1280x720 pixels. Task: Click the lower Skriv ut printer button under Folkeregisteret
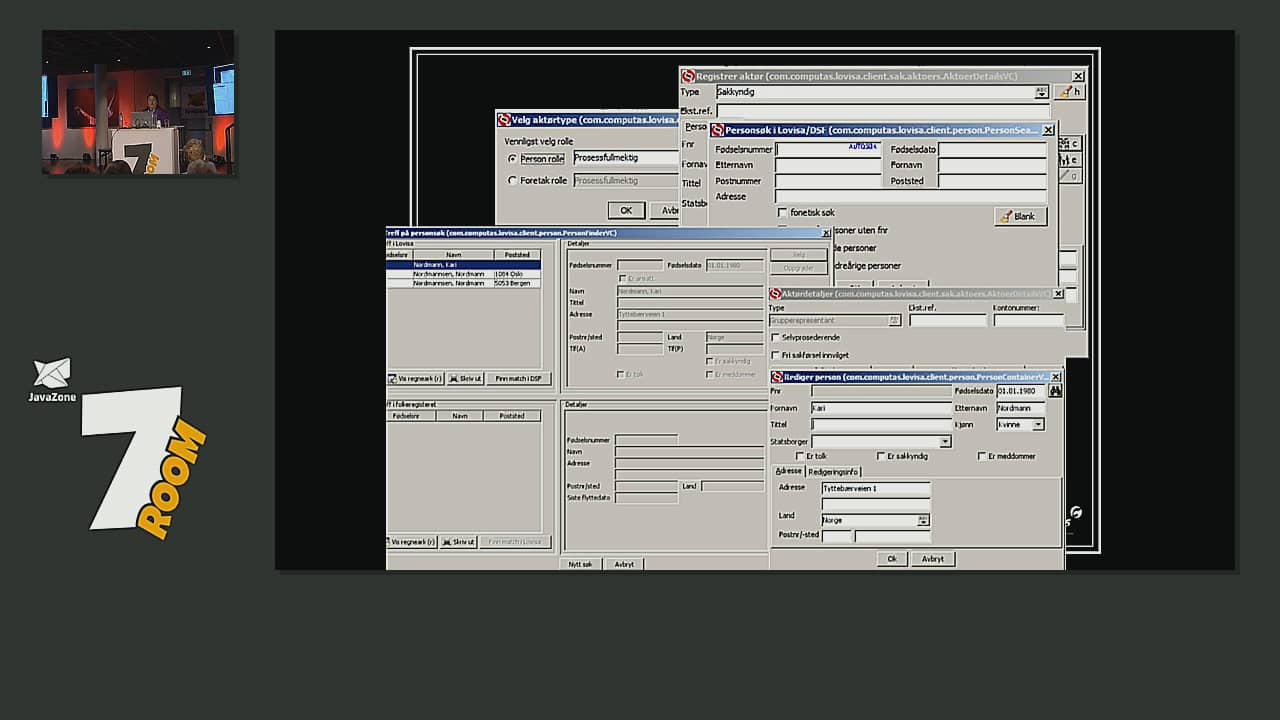pos(459,542)
